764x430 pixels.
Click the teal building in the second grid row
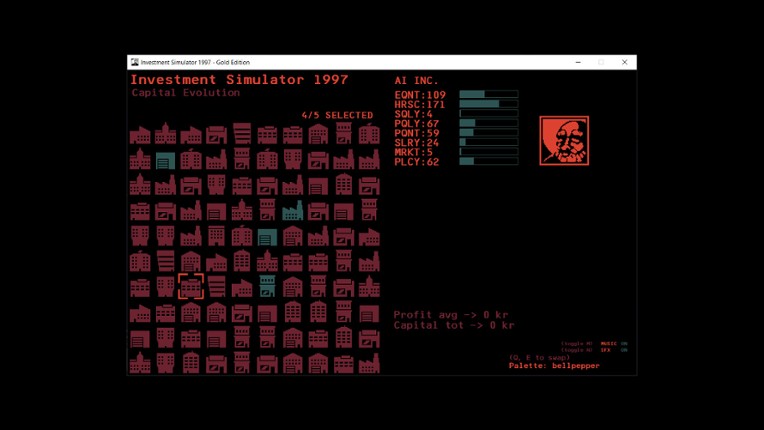pyautogui.click(x=165, y=160)
